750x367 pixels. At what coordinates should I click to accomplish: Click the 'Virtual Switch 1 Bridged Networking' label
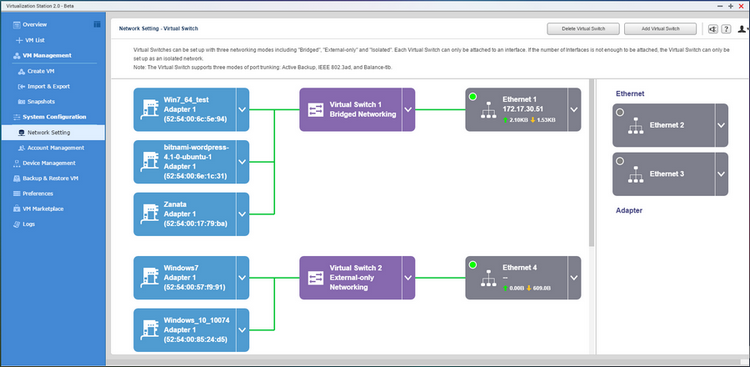(363, 109)
